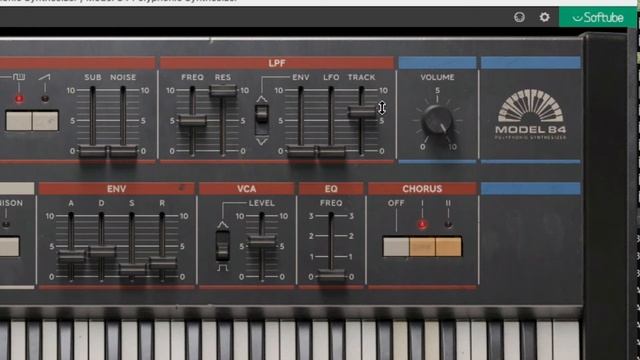Click the envelope shape icon above VCA switch
The image size is (640, 360).
222,225
